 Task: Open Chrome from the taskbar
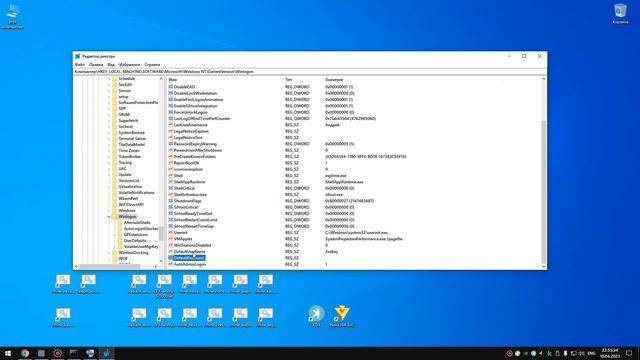(25, 353)
